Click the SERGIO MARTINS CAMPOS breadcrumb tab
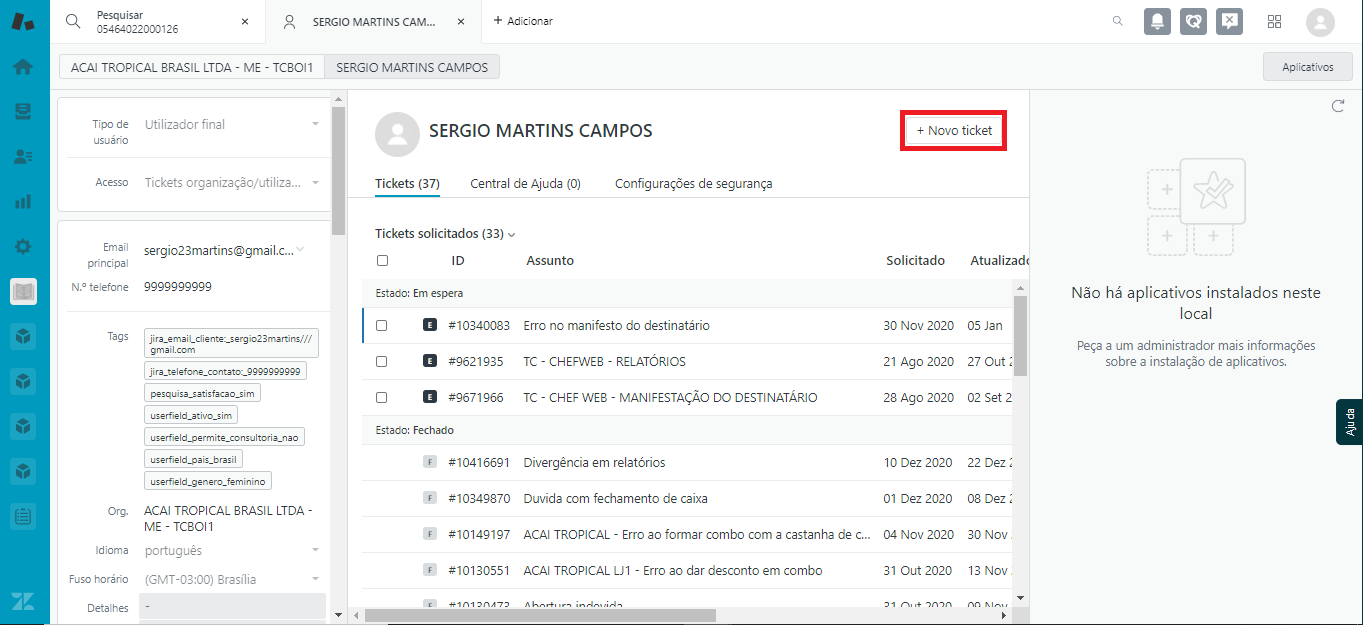1363x626 pixels. pos(412,67)
